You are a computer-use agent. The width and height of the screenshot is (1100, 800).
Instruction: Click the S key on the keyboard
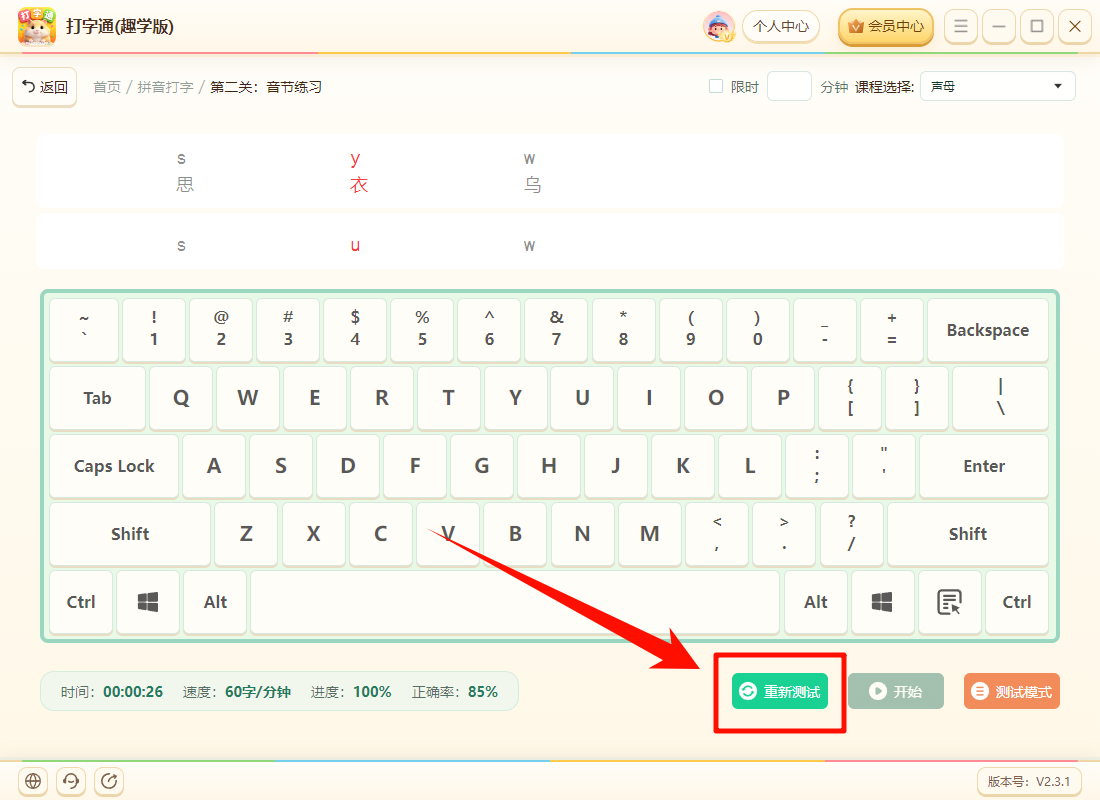click(x=281, y=466)
